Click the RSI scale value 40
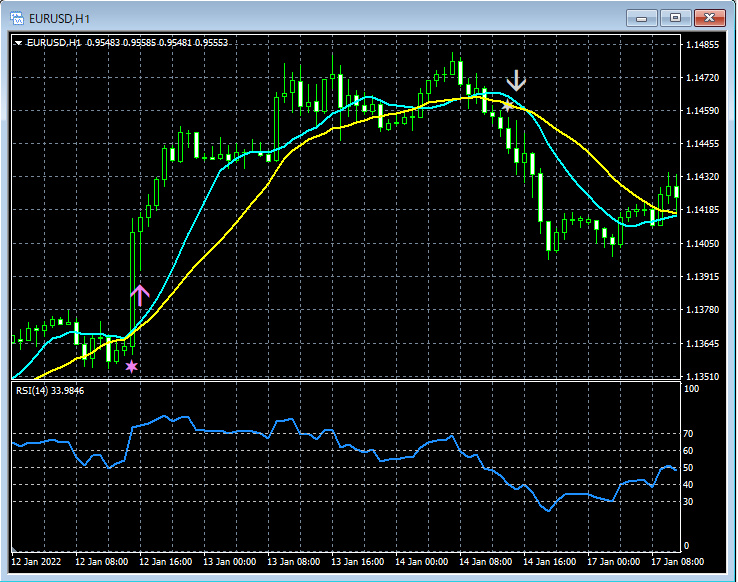Viewport: 738px width, 582px height. coord(688,485)
